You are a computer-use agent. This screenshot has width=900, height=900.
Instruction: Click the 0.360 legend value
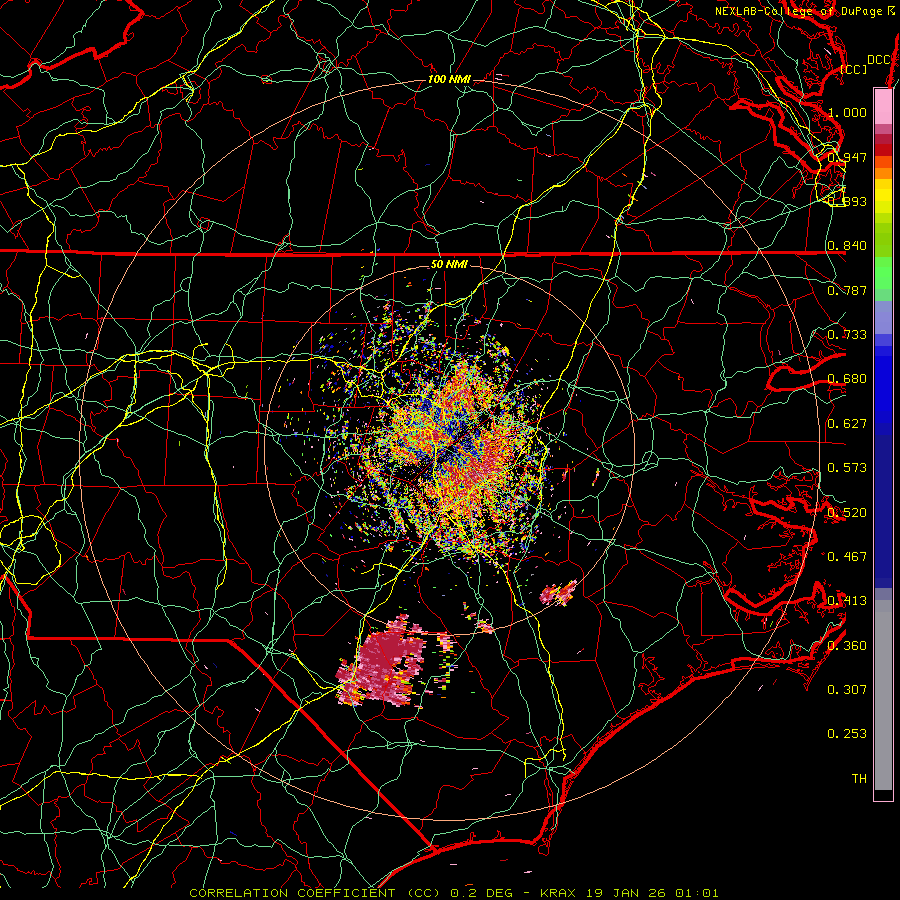click(x=847, y=646)
